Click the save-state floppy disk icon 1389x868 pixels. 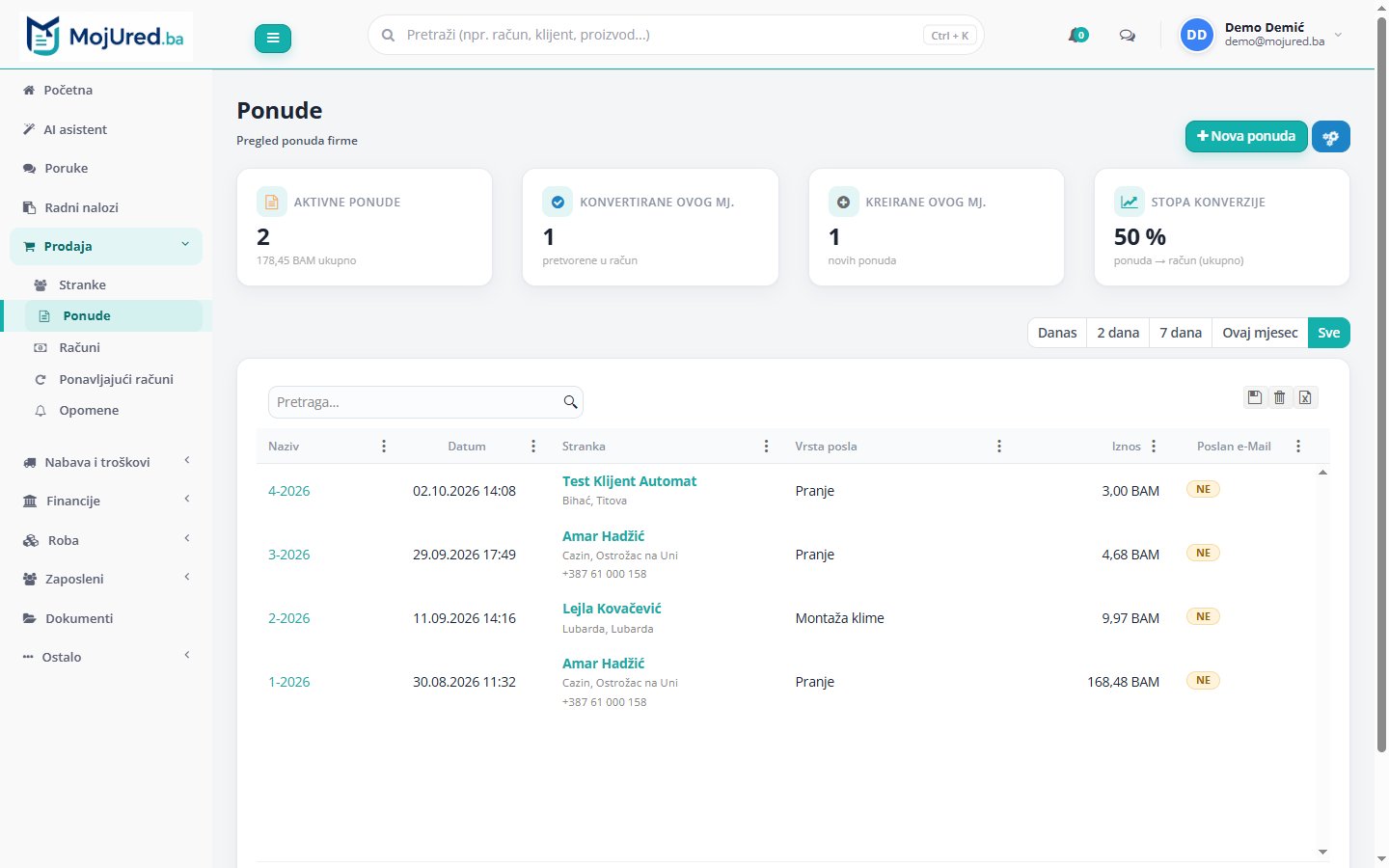pyautogui.click(x=1255, y=397)
